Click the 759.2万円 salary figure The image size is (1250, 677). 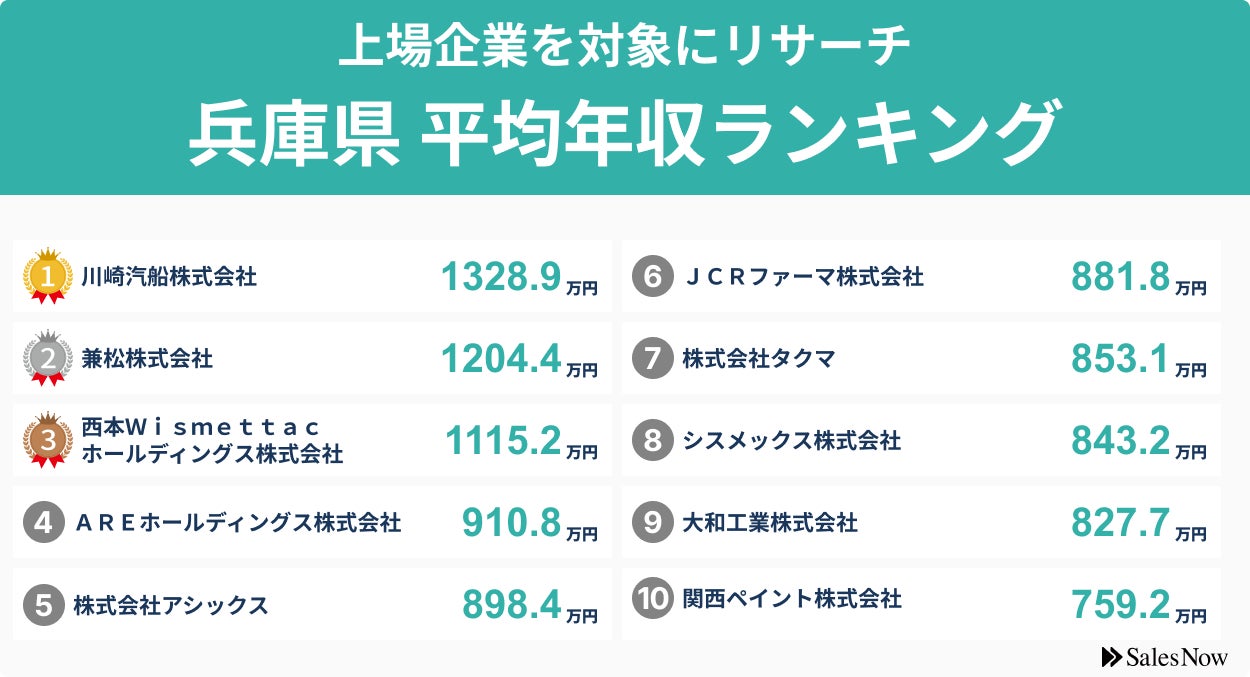coord(1138,605)
